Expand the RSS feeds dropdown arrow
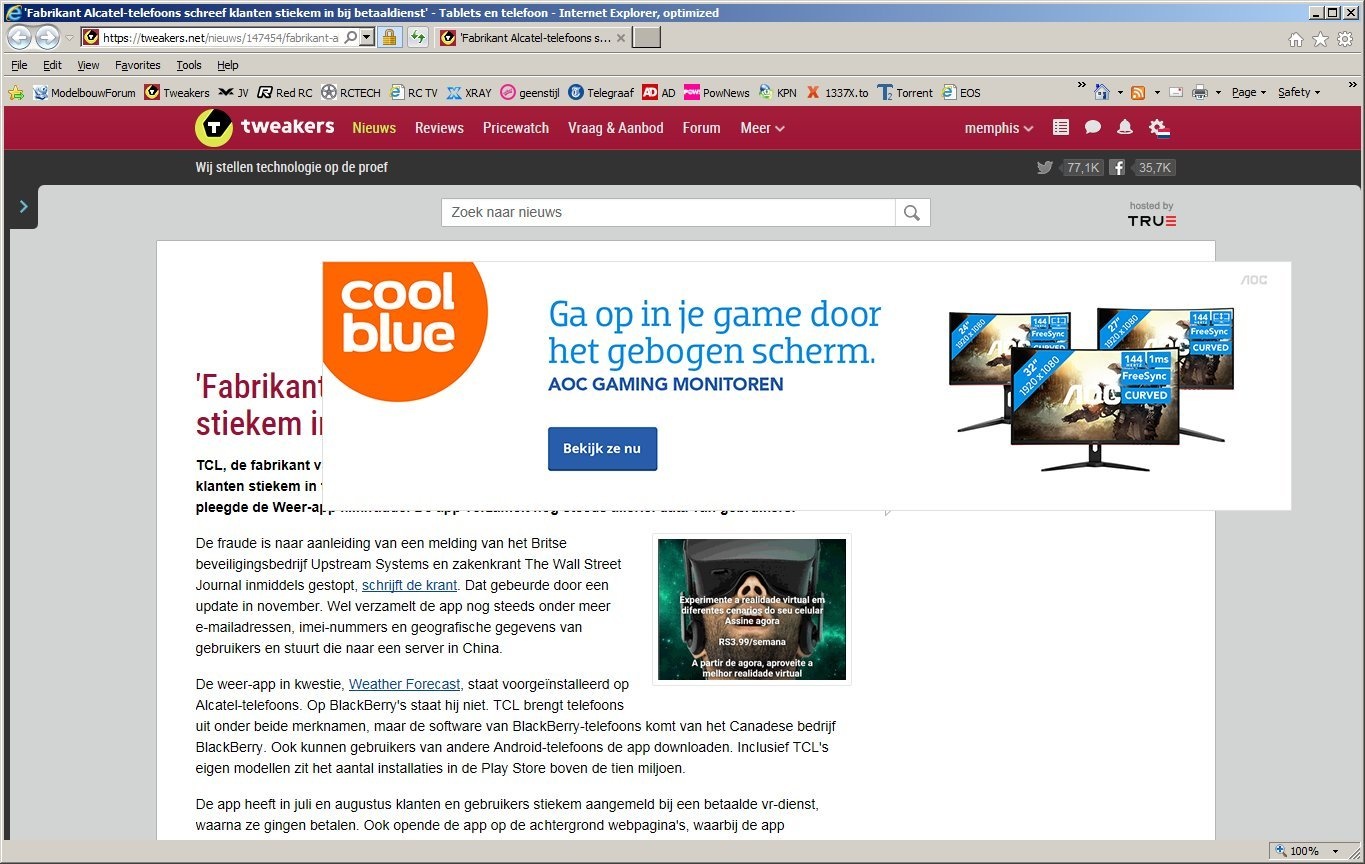Viewport: 1365px width, 864px height. pyautogui.click(x=1157, y=92)
